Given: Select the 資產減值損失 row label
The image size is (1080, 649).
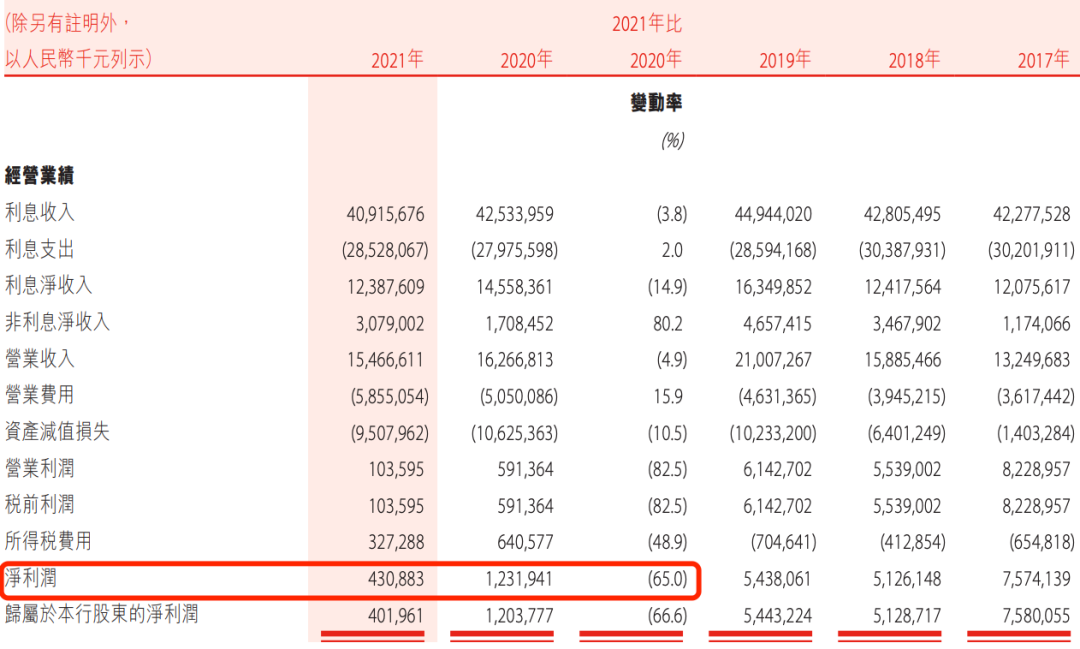Looking at the screenshot, I should 58,431.
